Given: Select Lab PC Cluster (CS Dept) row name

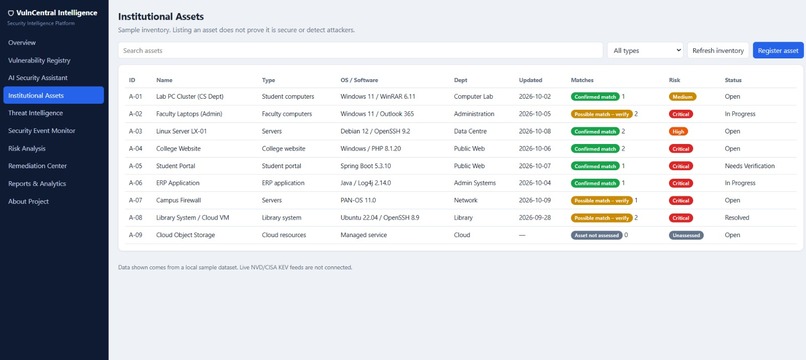Looking at the screenshot, I should coord(190,96).
